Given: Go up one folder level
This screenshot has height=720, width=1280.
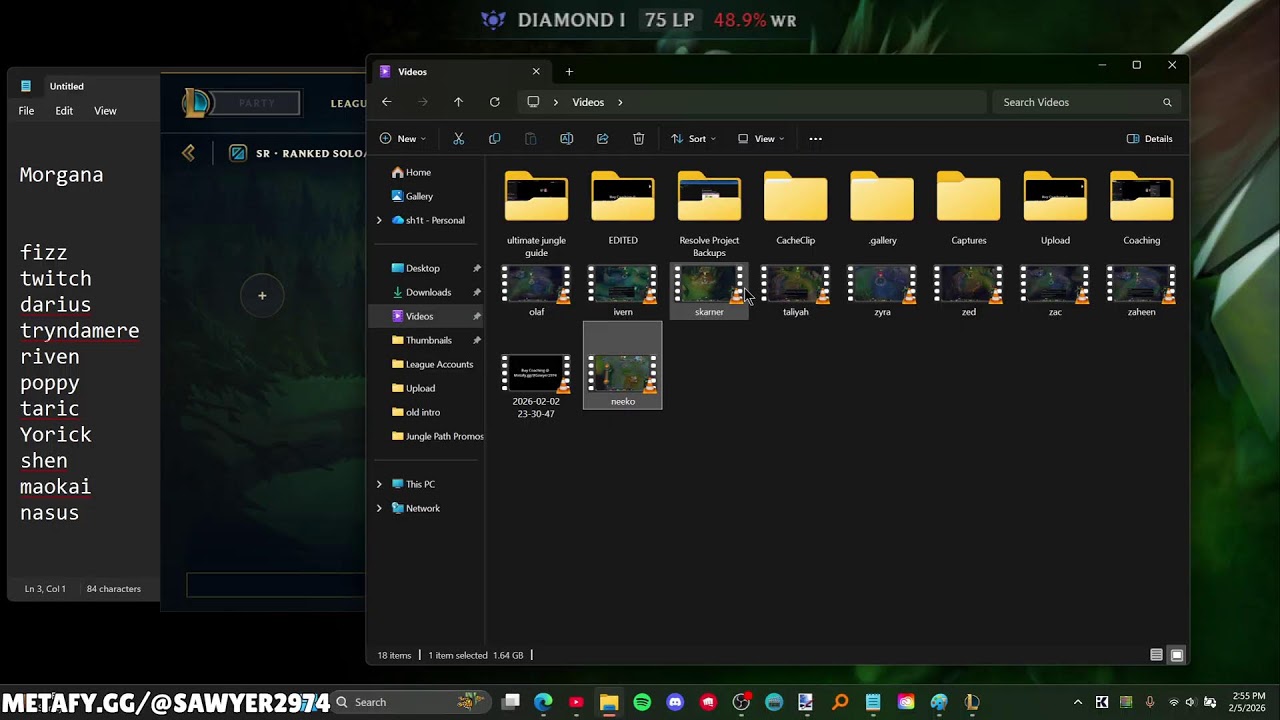Looking at the screenshot, I should 458,102.
